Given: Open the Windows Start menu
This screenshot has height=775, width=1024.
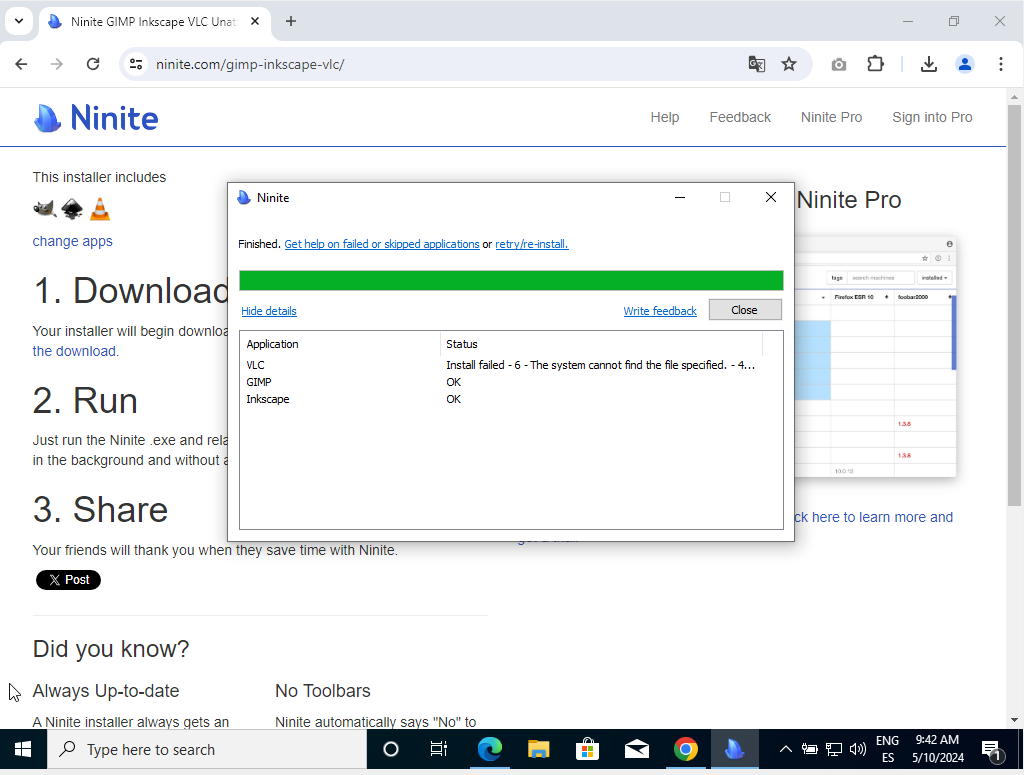Looking at the screenshot, I should click(23, 750).
